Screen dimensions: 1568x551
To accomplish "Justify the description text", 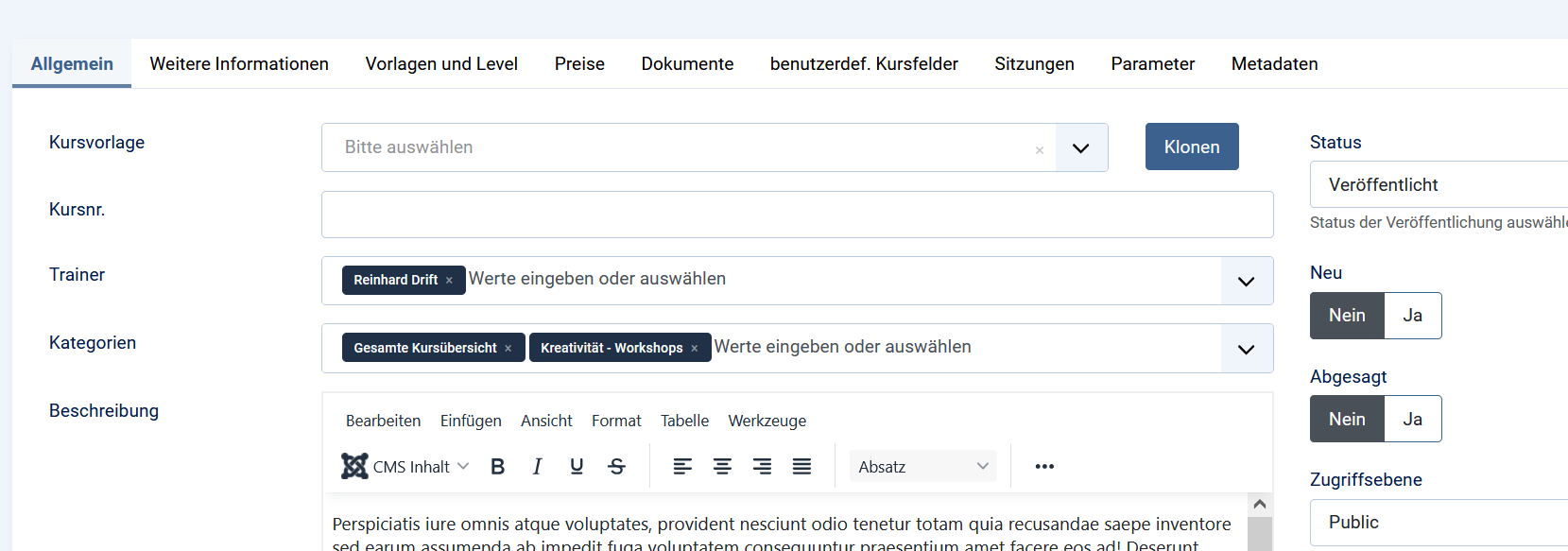I will point(801,466).
